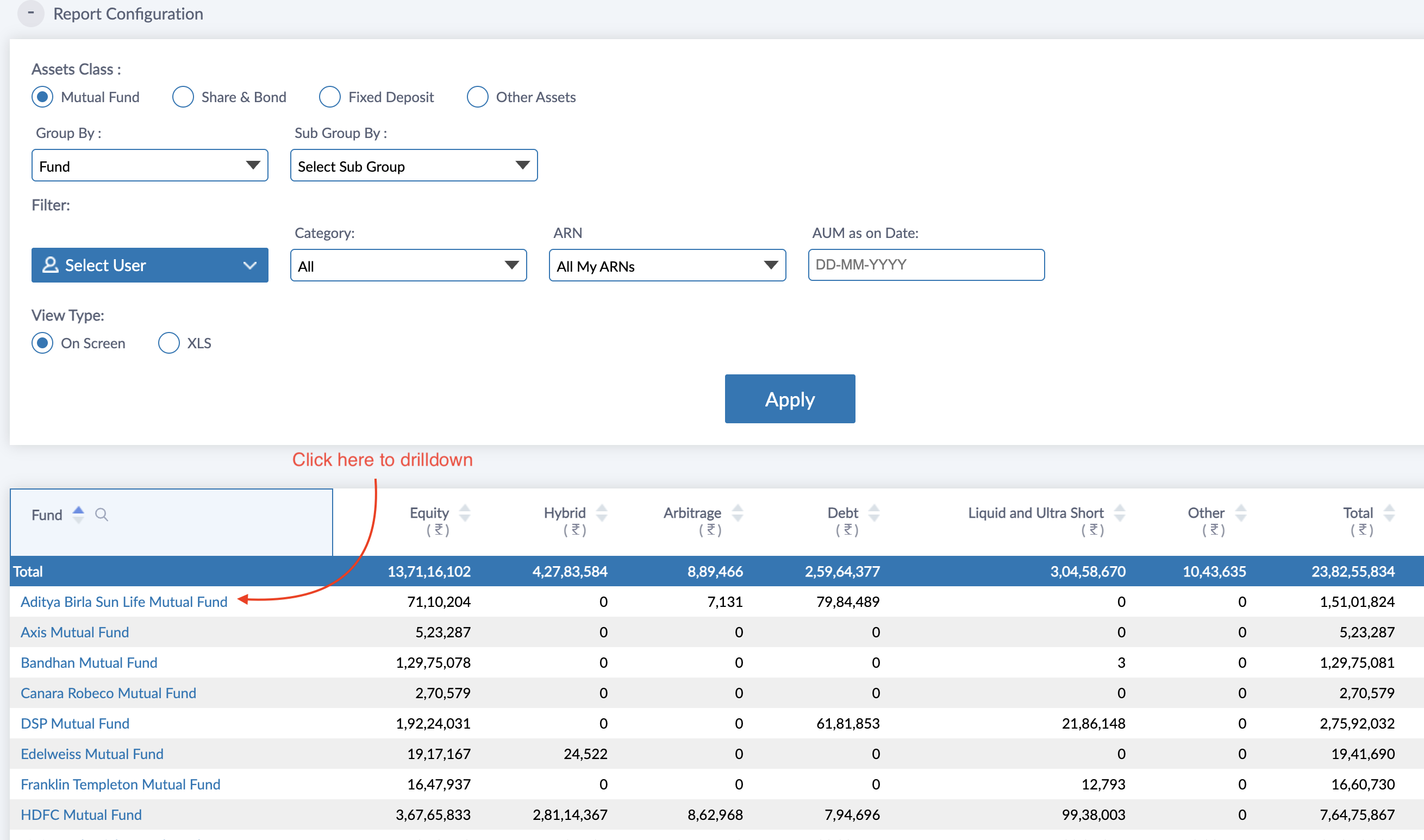Sort by Fund column arrow
1424x840 pixels.
coord(78,514)
